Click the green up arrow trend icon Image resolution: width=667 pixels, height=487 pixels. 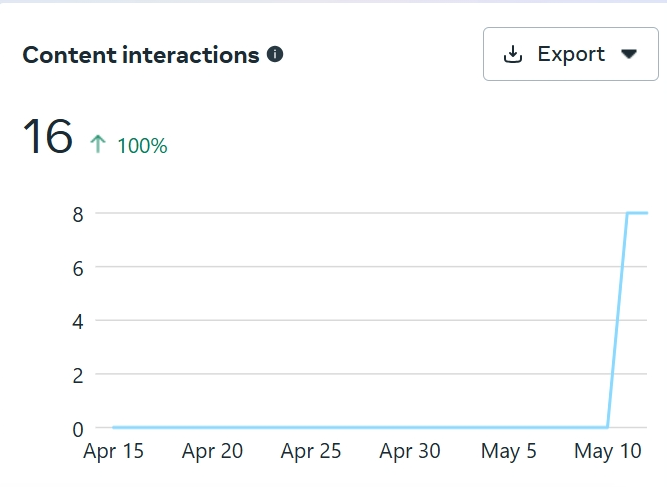click(97, 145)
